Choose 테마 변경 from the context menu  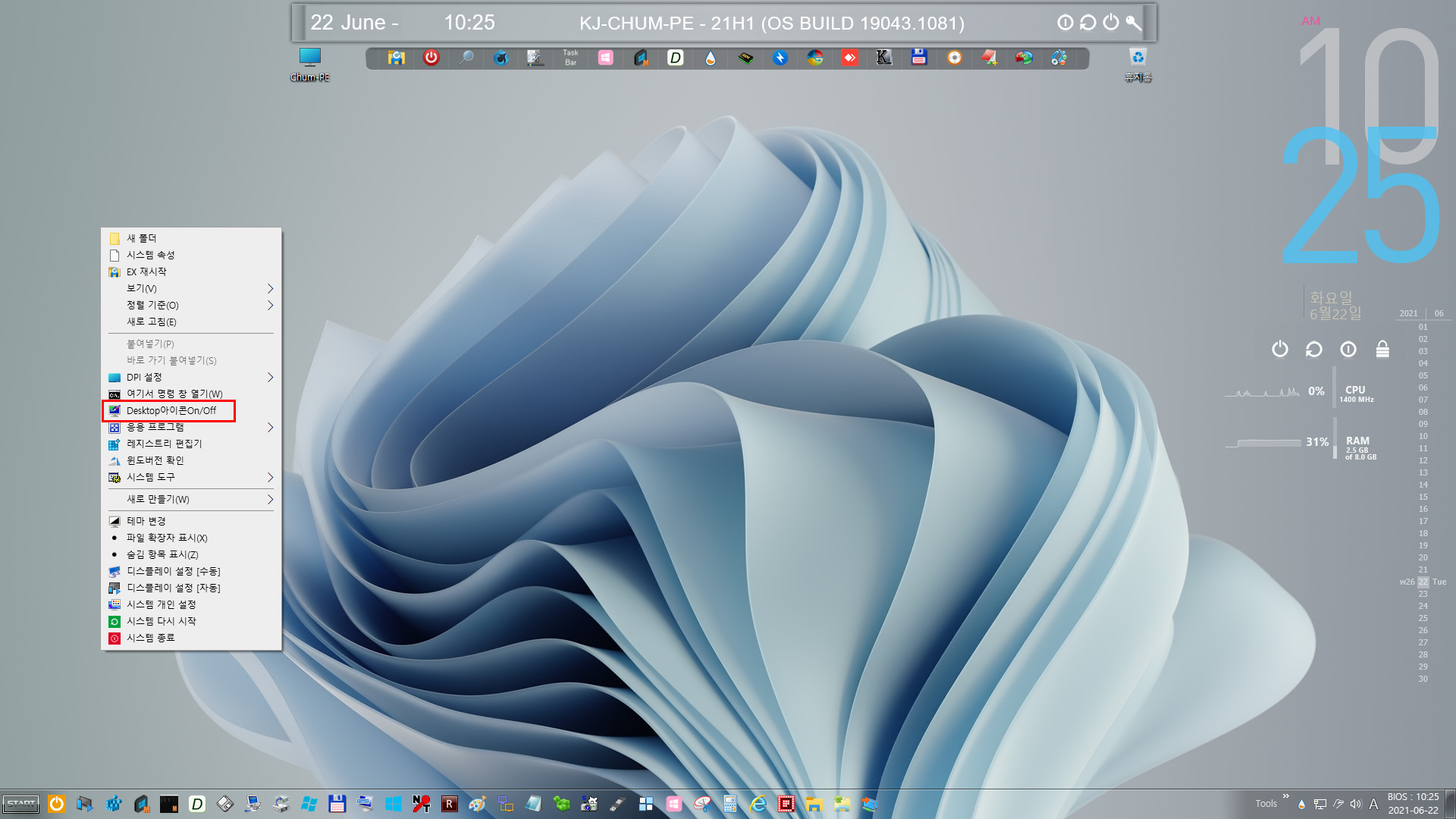191,521
